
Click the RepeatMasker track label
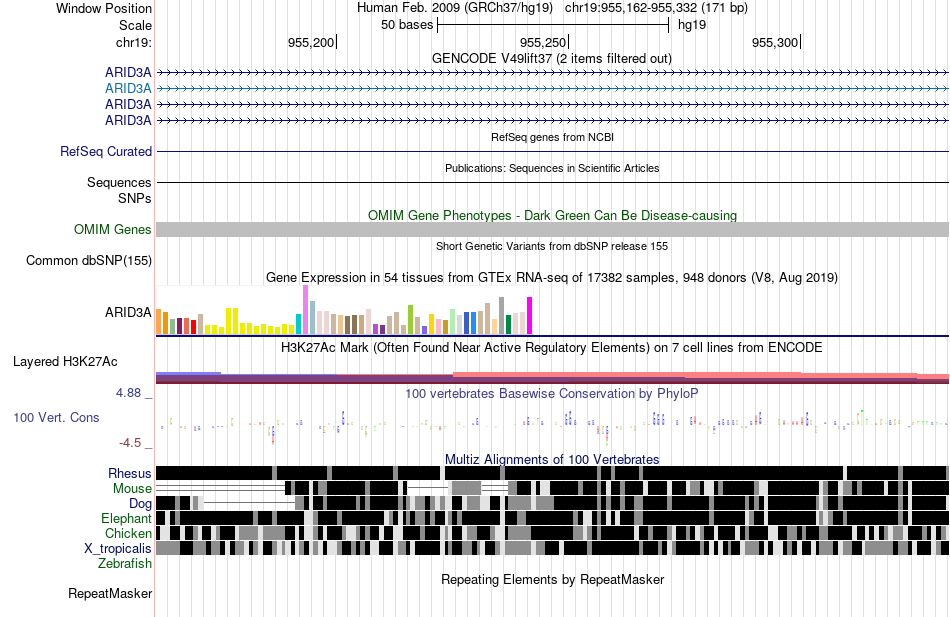click(110, 594)
